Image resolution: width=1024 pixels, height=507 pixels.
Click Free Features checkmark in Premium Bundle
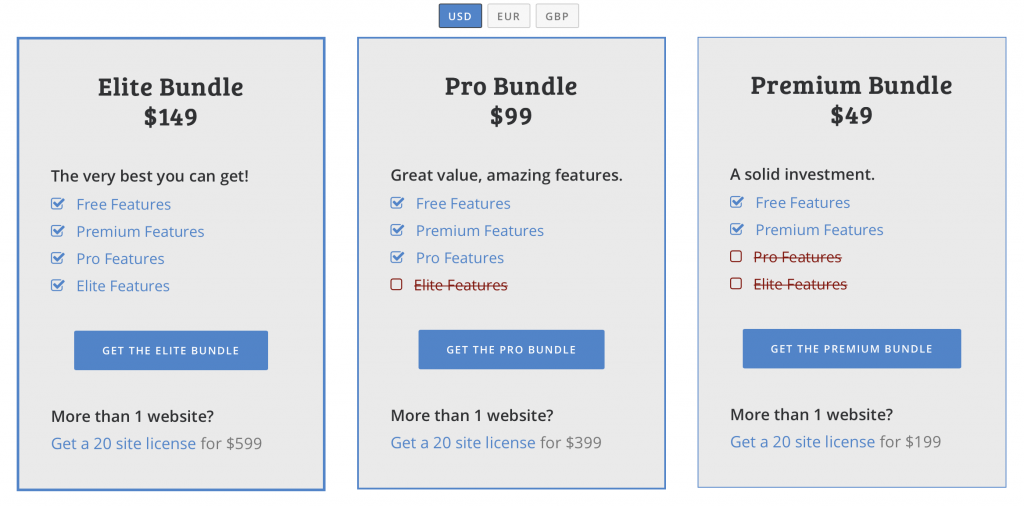(737, 202)
